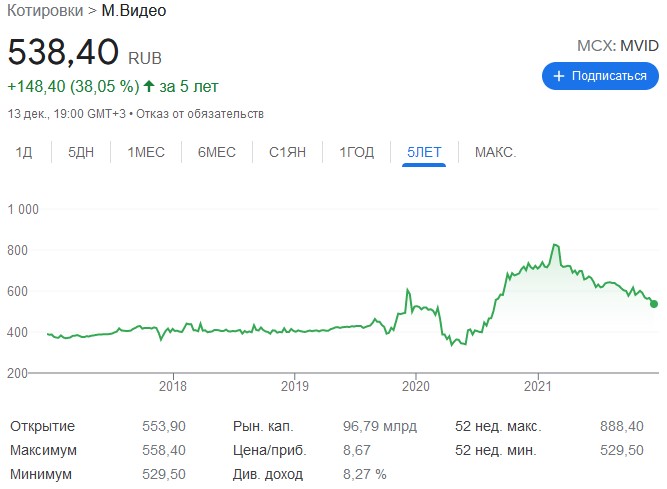Click the Рын. кап. value 96,79 млрд
The image size is (667, 489).
[380, 426]
